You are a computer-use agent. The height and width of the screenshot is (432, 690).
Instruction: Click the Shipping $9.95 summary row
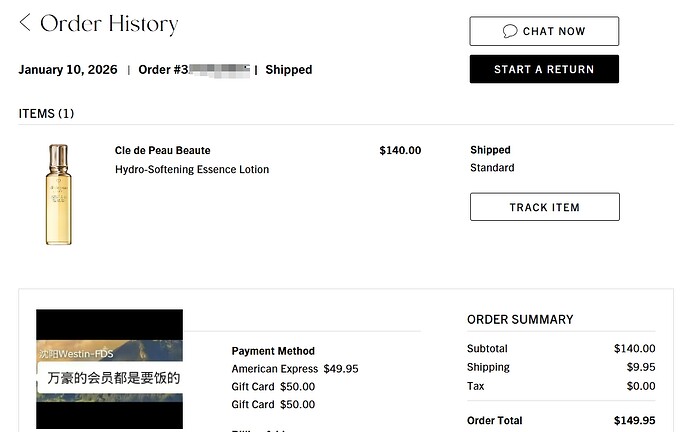click(x=560, y=367)
